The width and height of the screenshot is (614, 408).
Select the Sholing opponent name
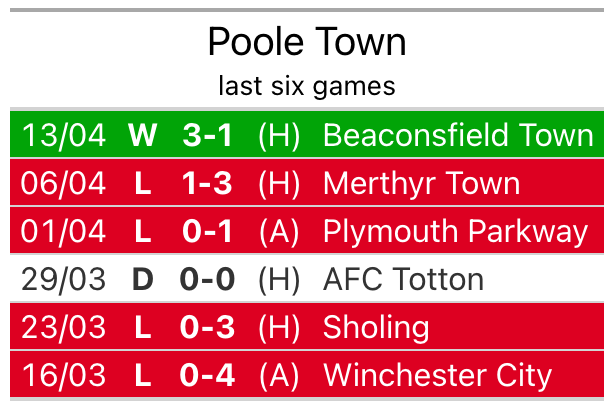click(x=376, y=327)
